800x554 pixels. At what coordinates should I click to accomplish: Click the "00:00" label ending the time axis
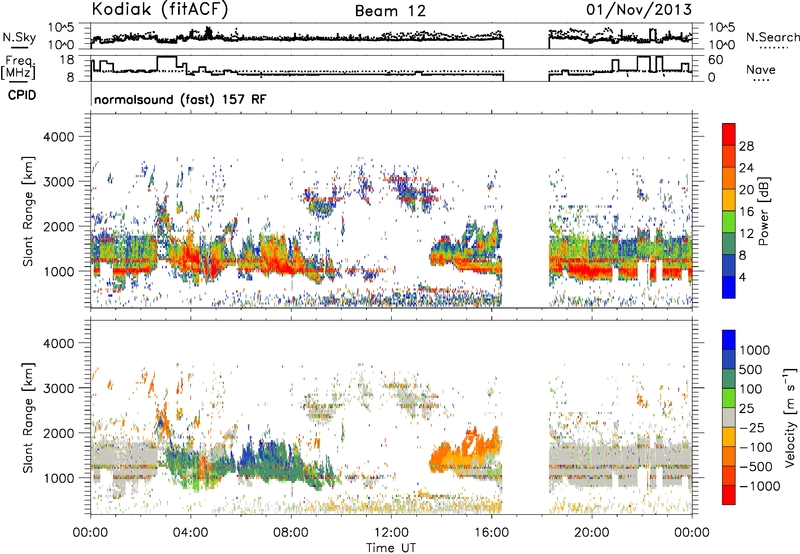(x=692, y=533)
